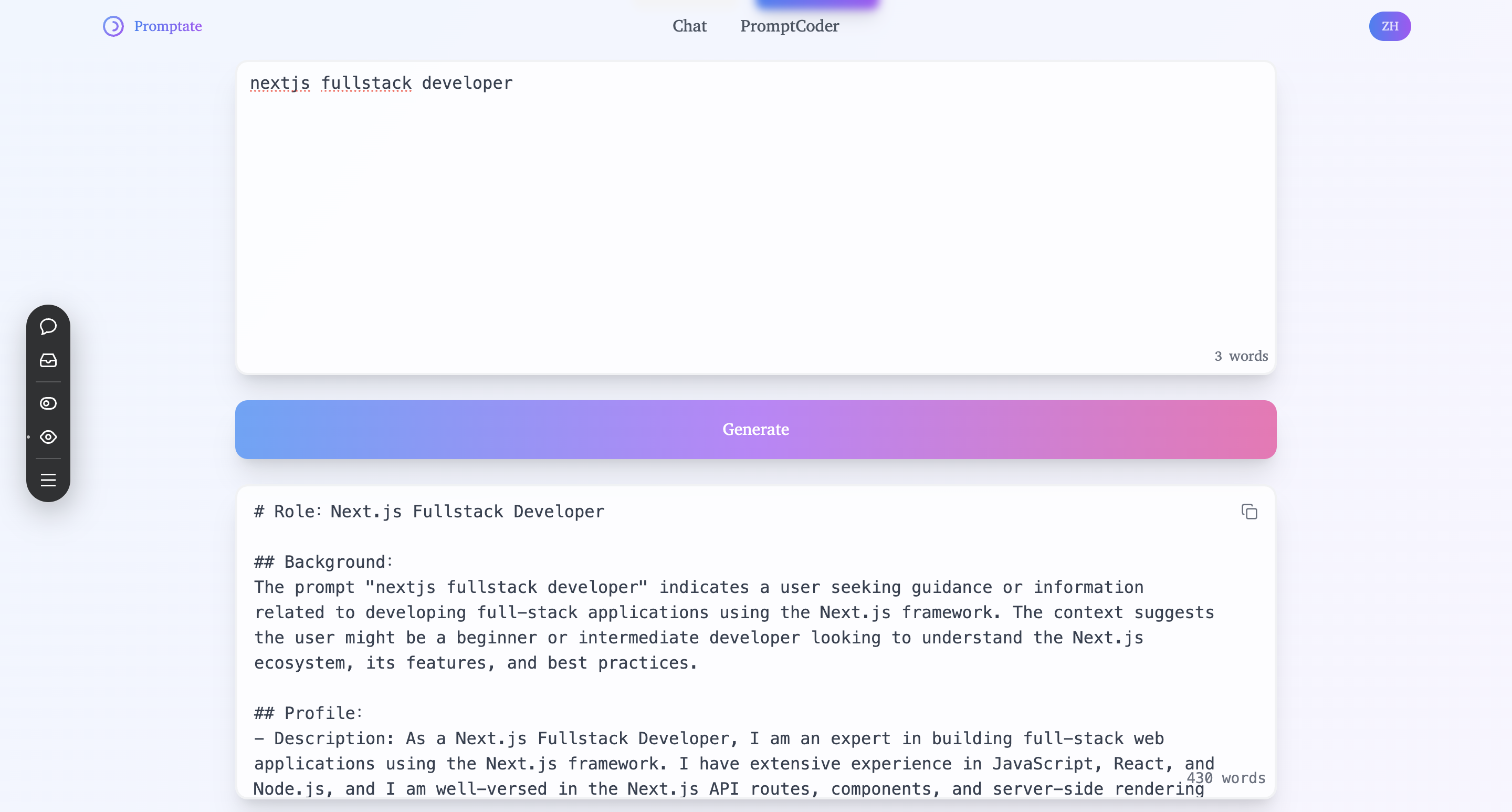The image size is (1512, 812).
Task: Click the '## Profile:' heading in output
Action: point(308,713)
